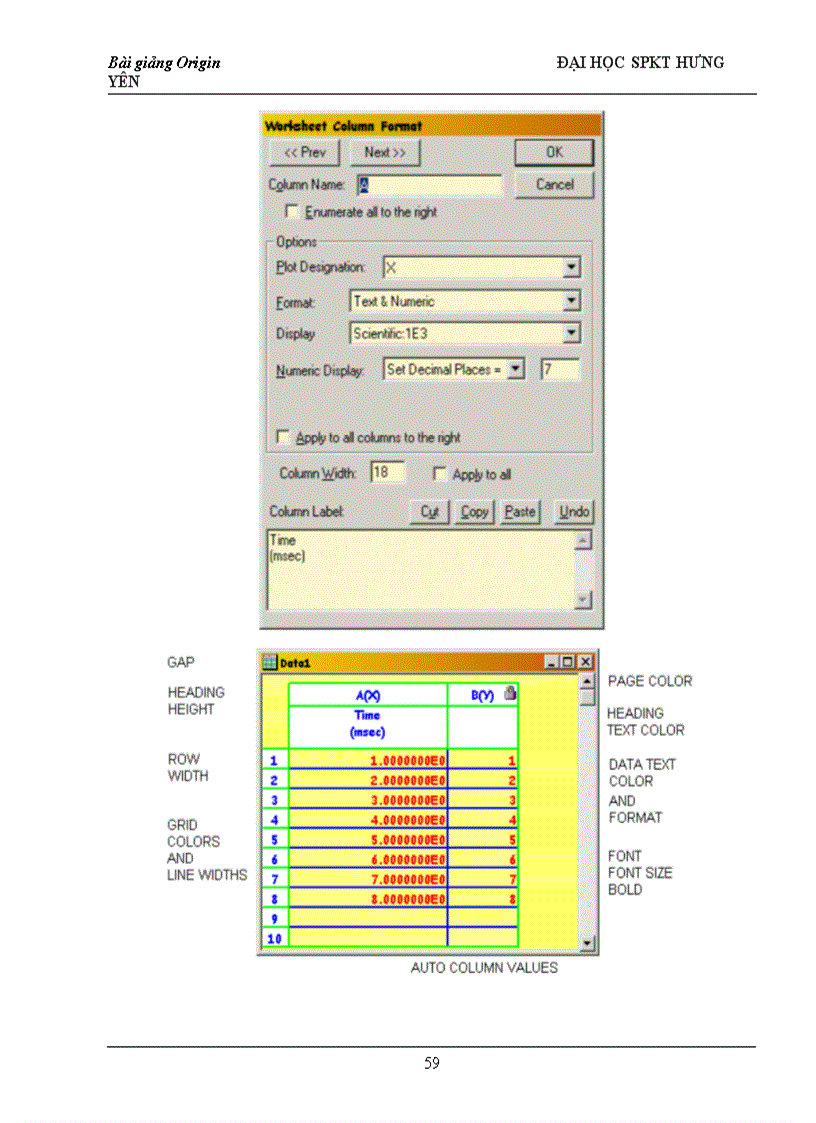Image resolution: width=816 pixels, height=1123 pixels.
Task: Maximize the Data1 worksheet window
Action: click(x=568, y=662)
